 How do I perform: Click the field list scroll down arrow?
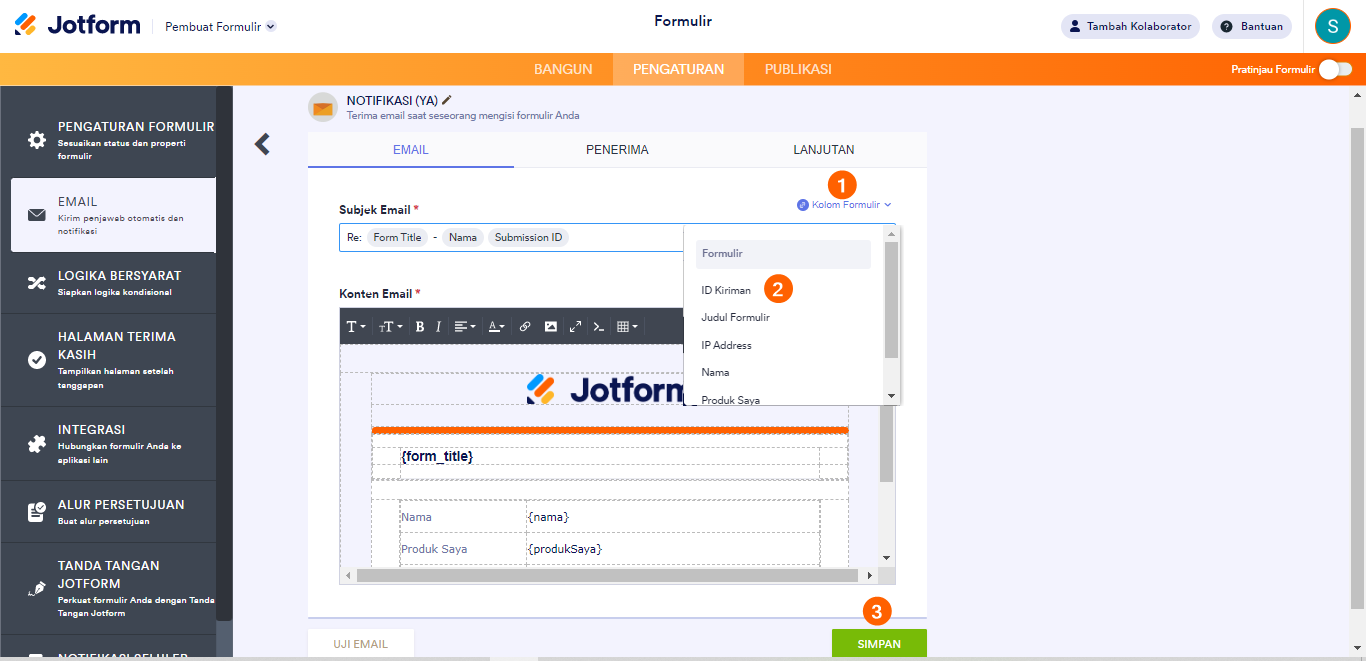click(892, 396)
